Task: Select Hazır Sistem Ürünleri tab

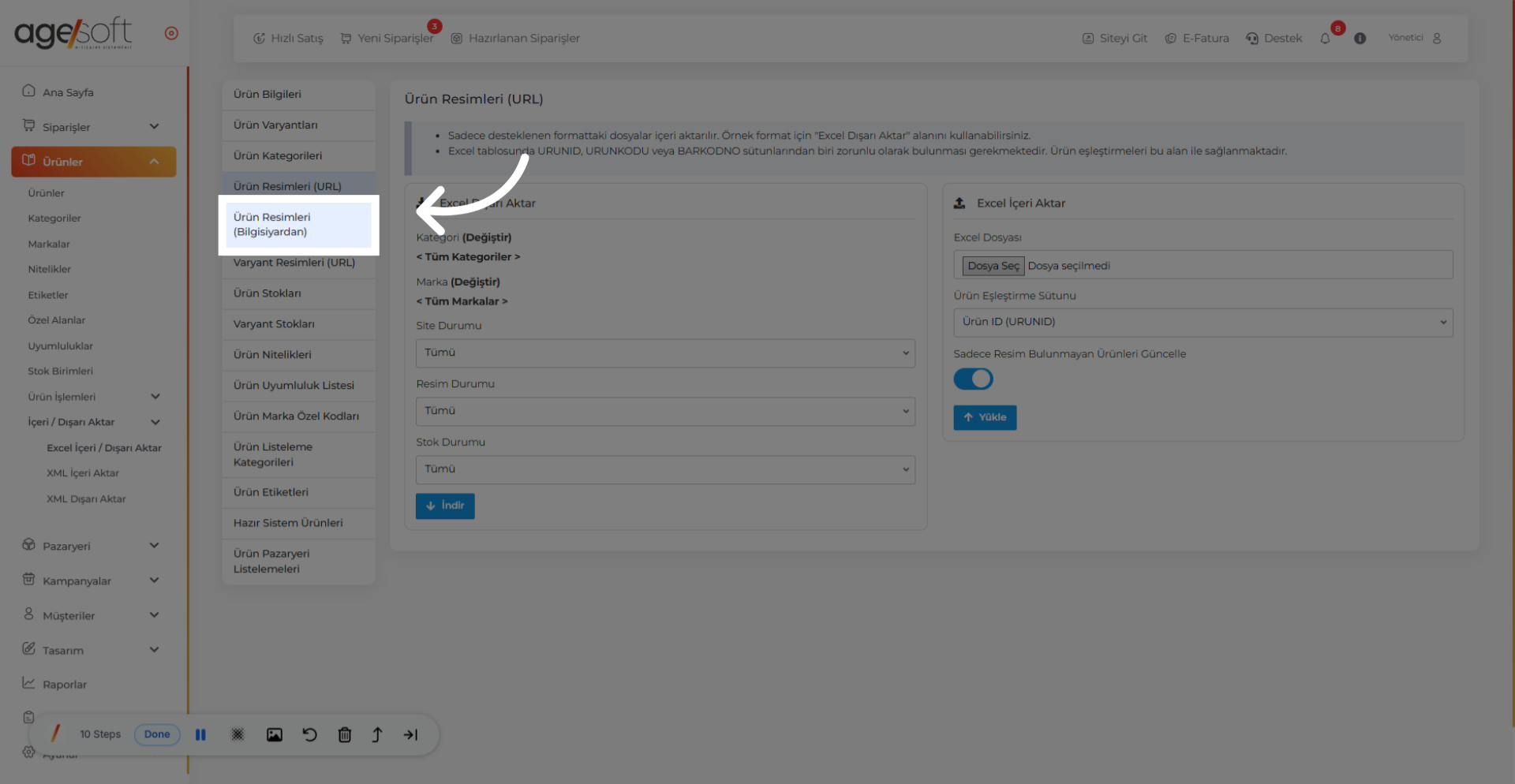Action: pyautogui.click(x=298, y=523)
